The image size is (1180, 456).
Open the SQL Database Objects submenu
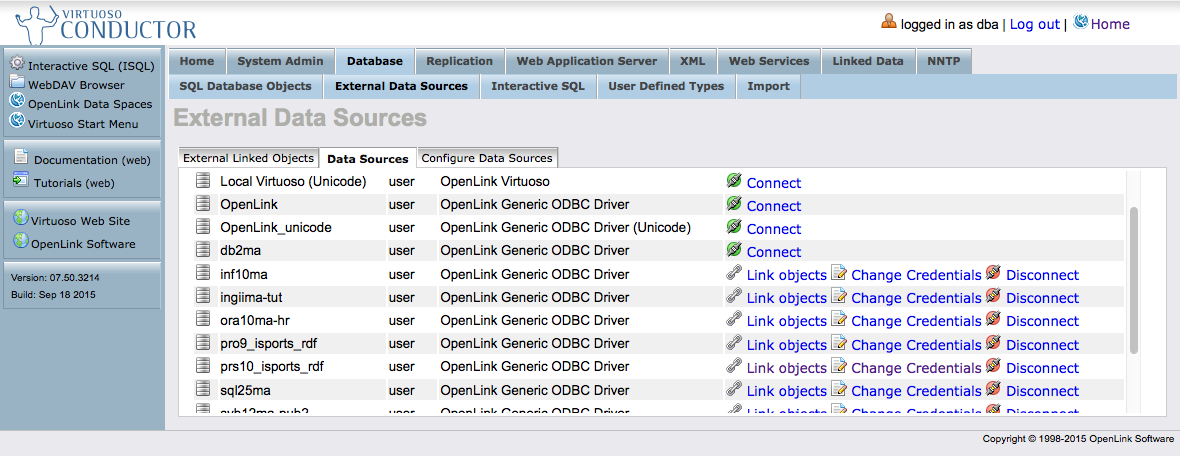[245, 86]
